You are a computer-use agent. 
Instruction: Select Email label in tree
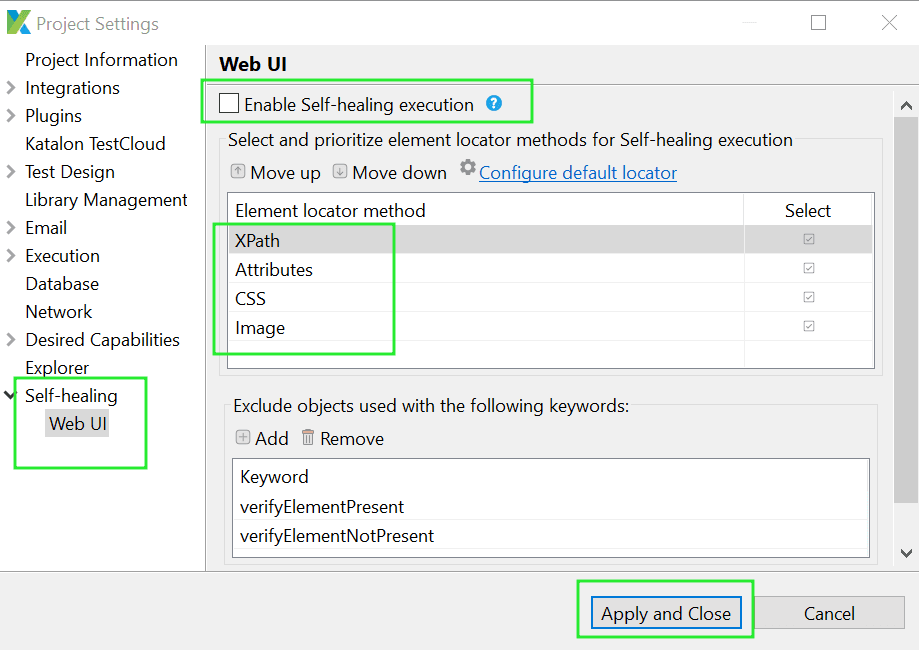[x=46, y=227]
